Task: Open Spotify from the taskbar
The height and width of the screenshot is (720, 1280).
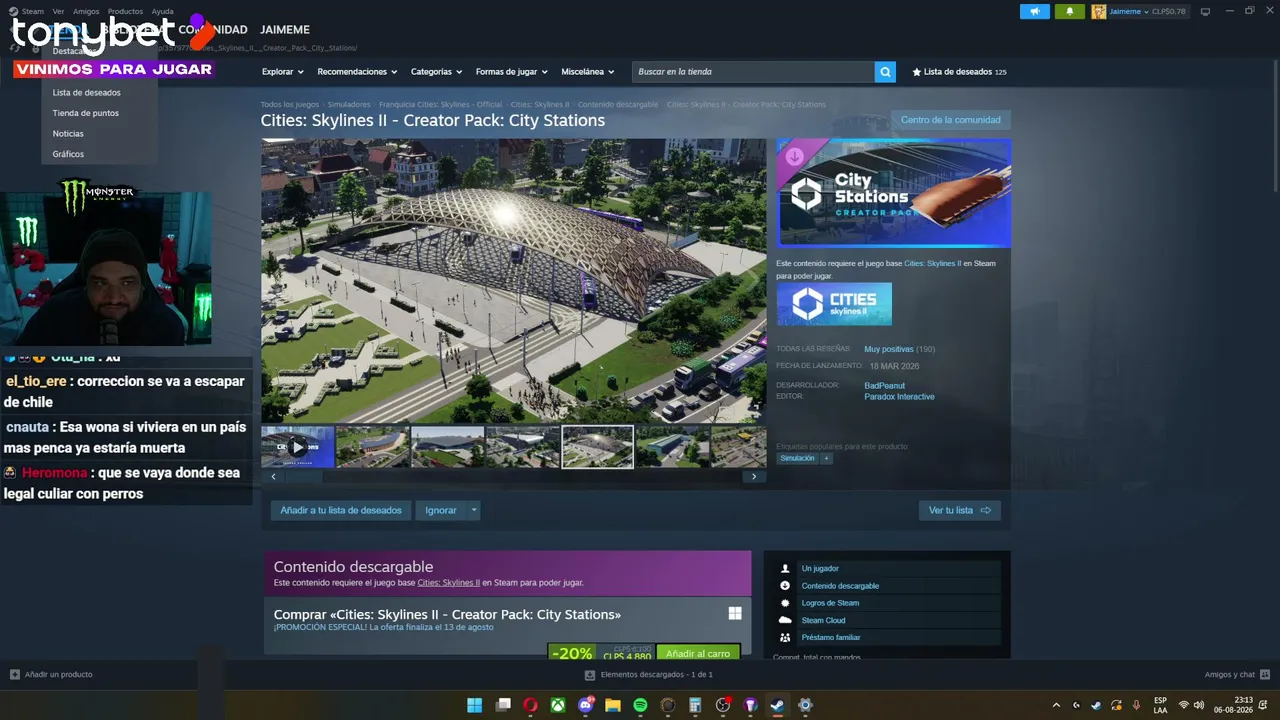Action: click(x=640, y=705)
